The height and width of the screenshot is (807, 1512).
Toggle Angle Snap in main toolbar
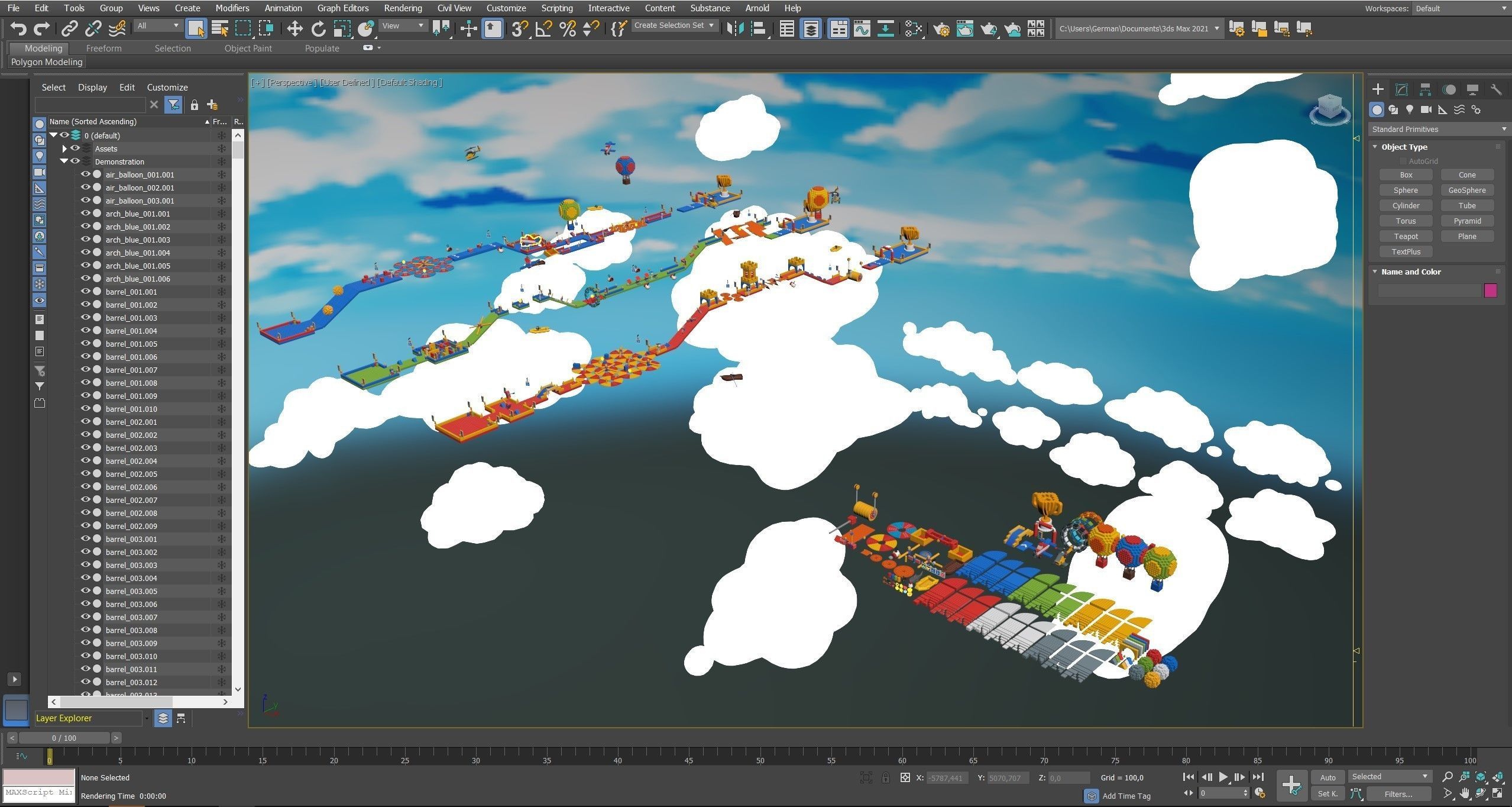click(543, 28)
